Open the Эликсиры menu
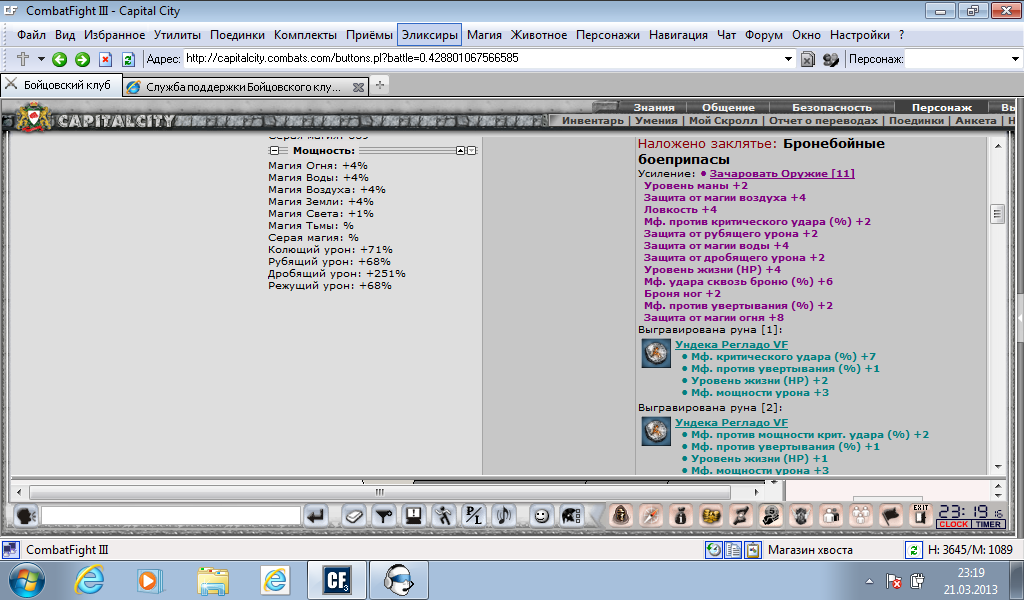 coord(430,35)
